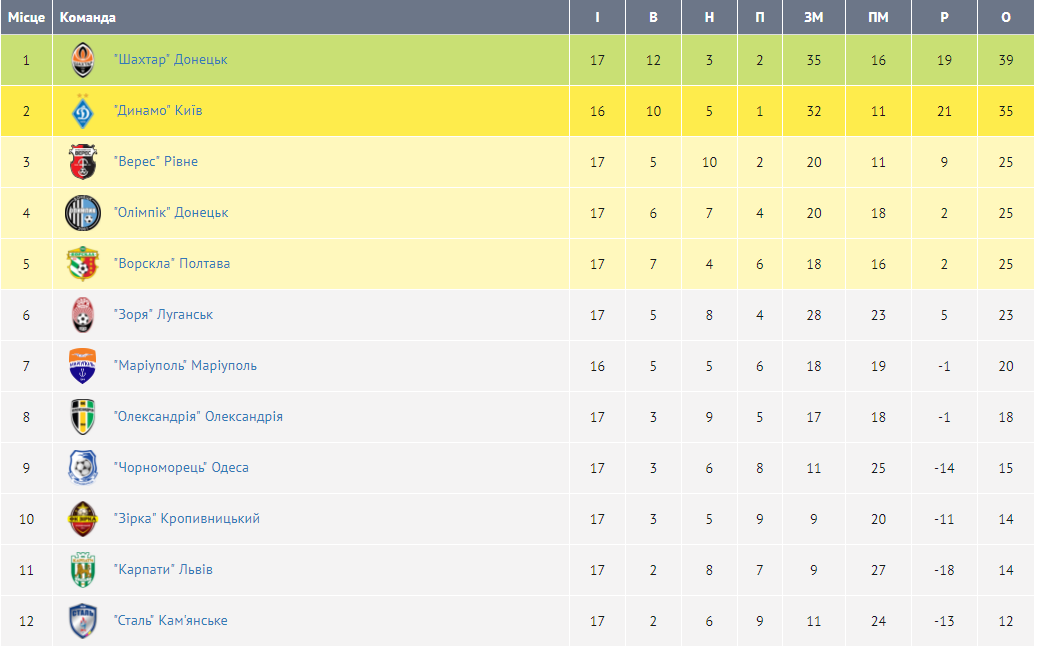This screenshot has height=655, width=1042.
Task: Click the Veres Rivne team logo
Action: 83,162
